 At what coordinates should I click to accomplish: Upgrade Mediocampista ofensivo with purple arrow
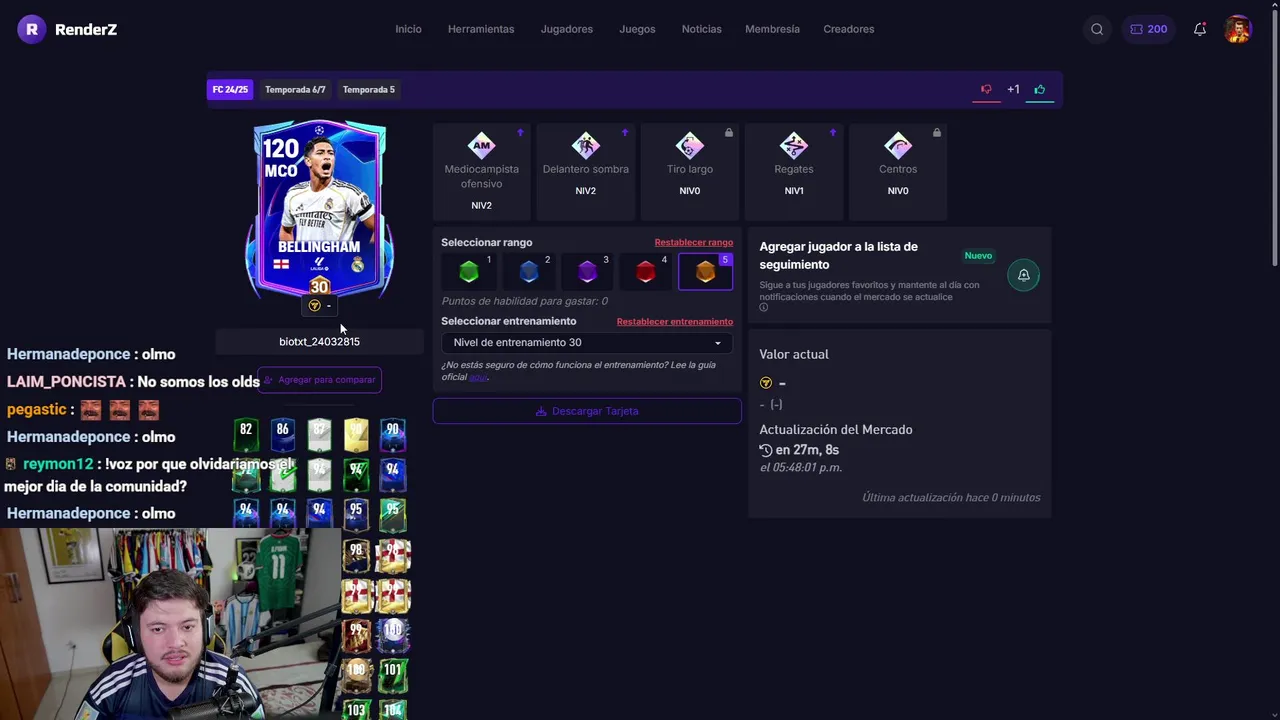tap(520, 132)
